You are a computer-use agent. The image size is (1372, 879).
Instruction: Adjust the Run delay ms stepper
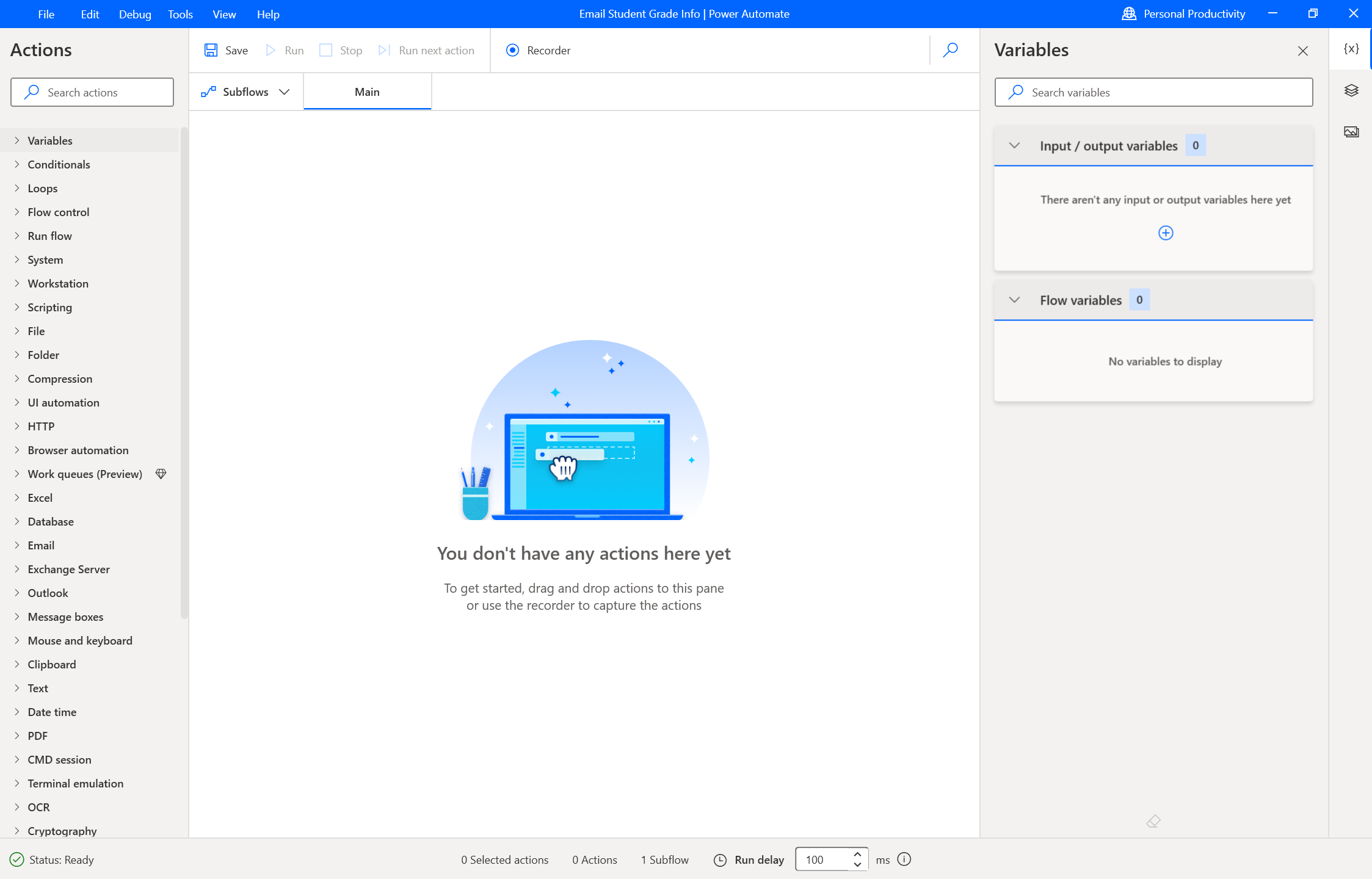click(x=857, y=859)
